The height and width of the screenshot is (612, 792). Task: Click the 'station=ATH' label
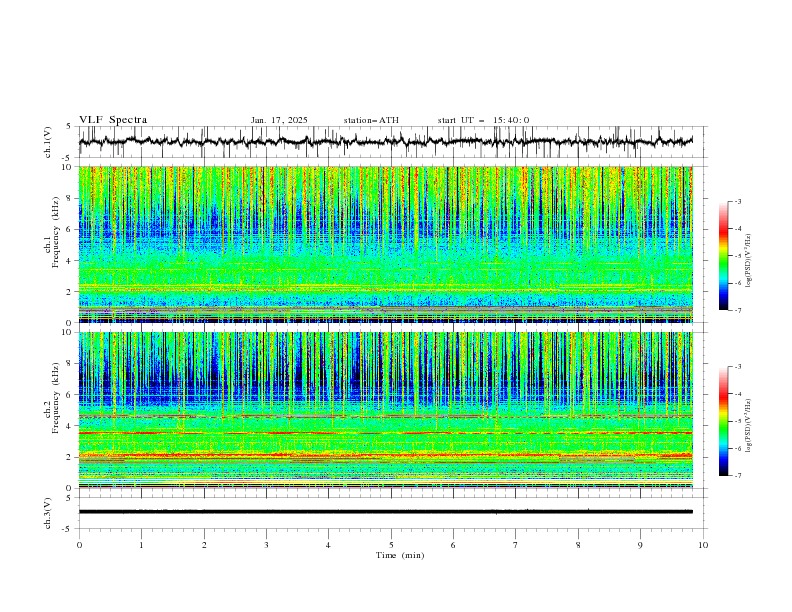coord(371,120)
